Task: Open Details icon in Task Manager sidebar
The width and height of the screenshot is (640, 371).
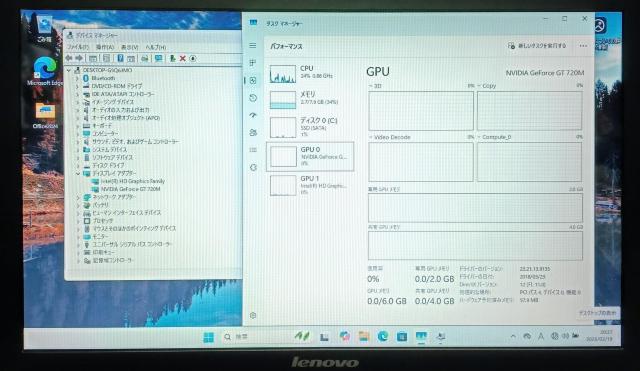Action: [253, 150]
